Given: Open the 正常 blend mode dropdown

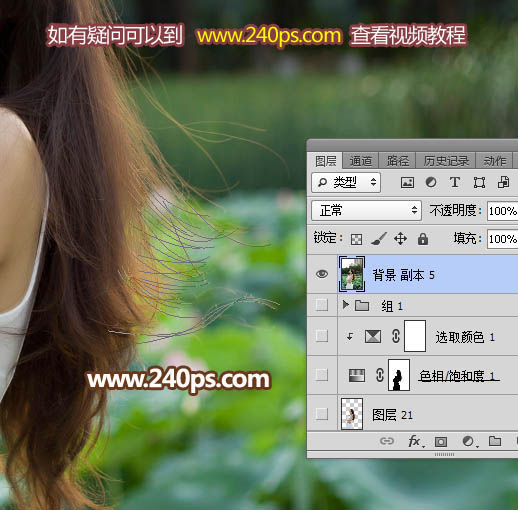Looking at the screenshot, I should [x=366, y=210].
